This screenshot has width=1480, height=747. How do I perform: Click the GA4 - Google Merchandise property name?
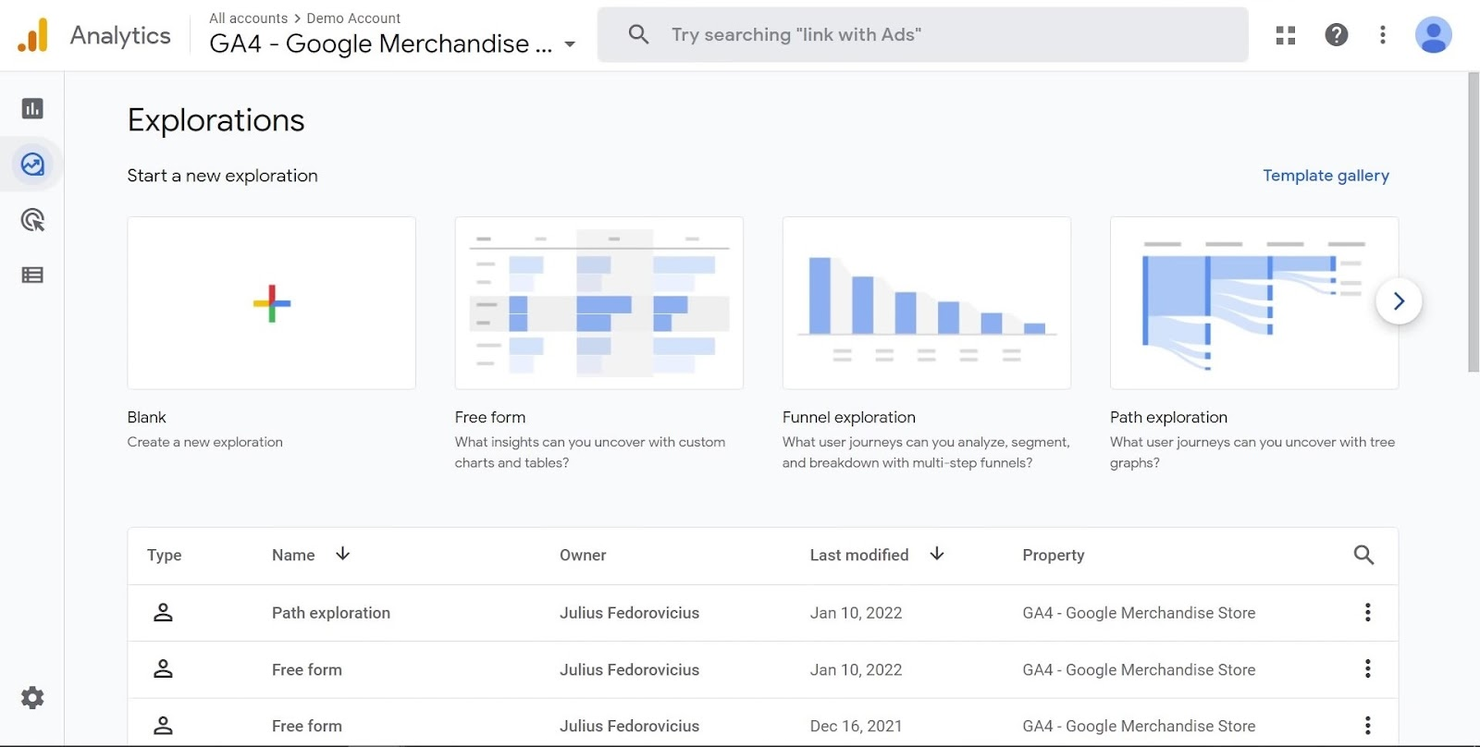click(x=381, y=44)
